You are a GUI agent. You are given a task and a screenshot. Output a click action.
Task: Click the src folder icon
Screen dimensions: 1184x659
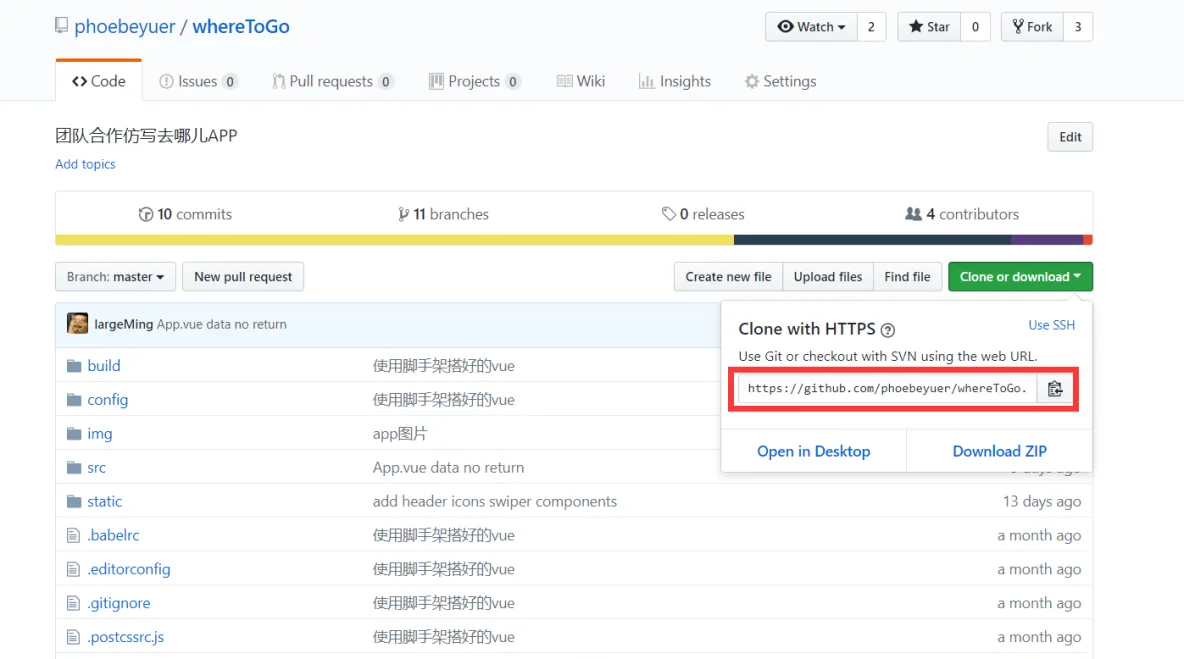[73, 468]
